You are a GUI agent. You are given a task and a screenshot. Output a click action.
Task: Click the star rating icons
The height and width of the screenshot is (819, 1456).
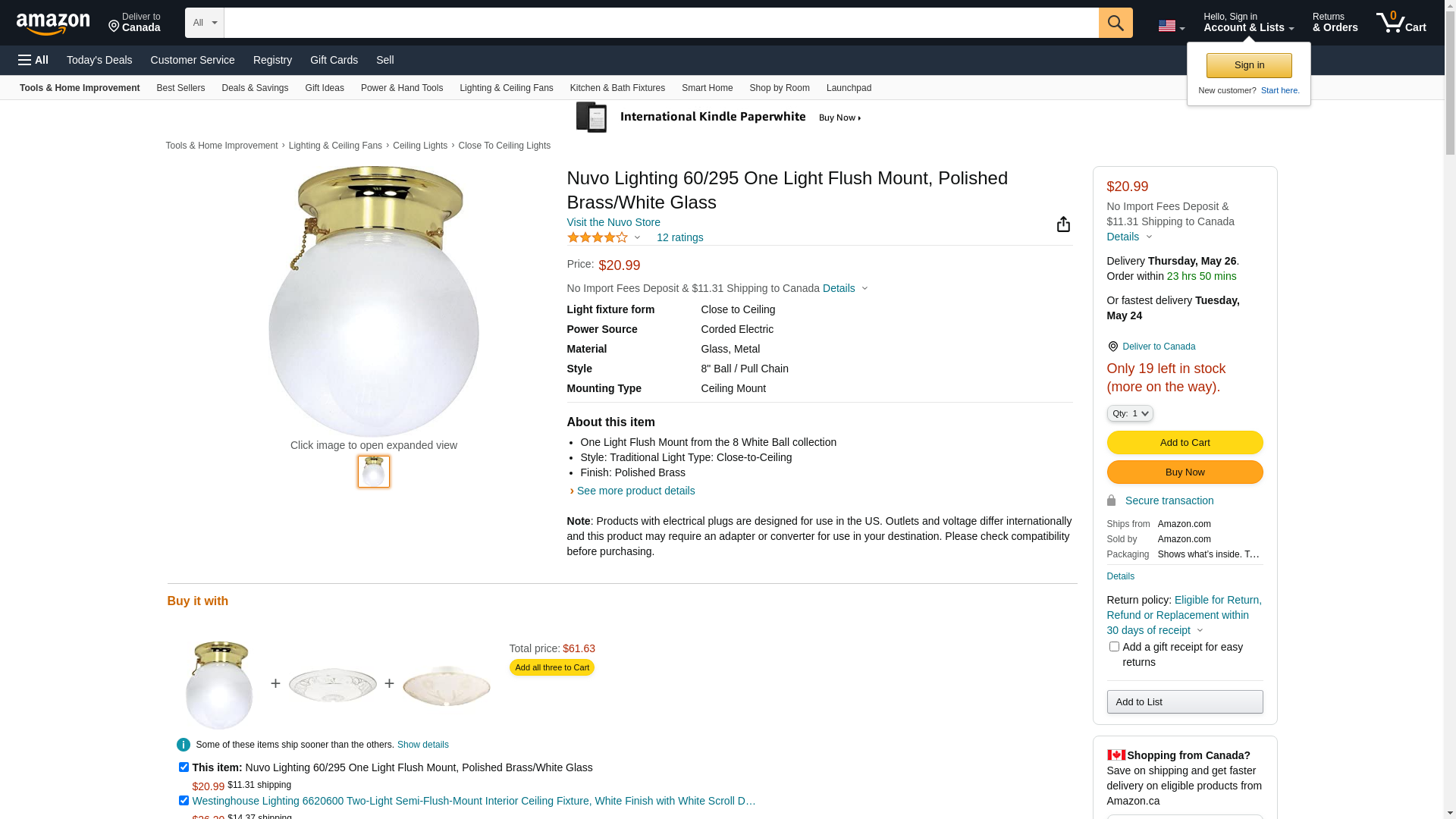point(598,238)
